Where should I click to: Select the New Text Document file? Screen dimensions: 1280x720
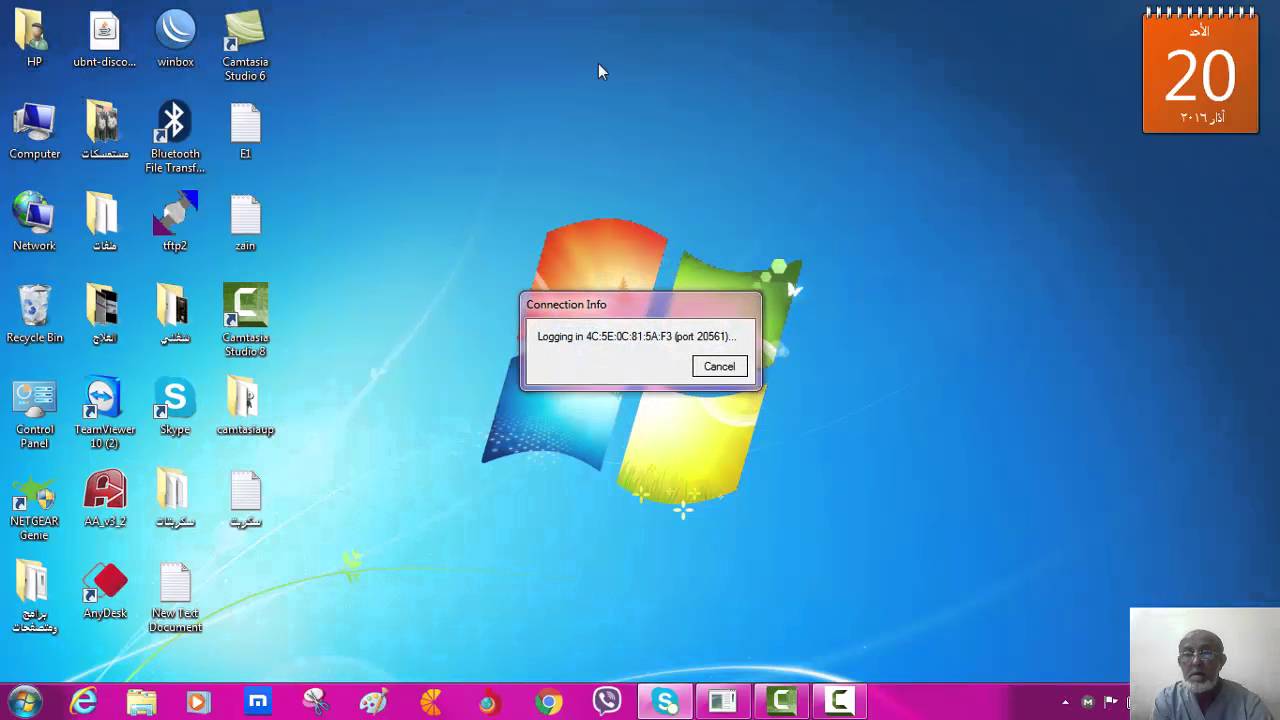[175, 597]
